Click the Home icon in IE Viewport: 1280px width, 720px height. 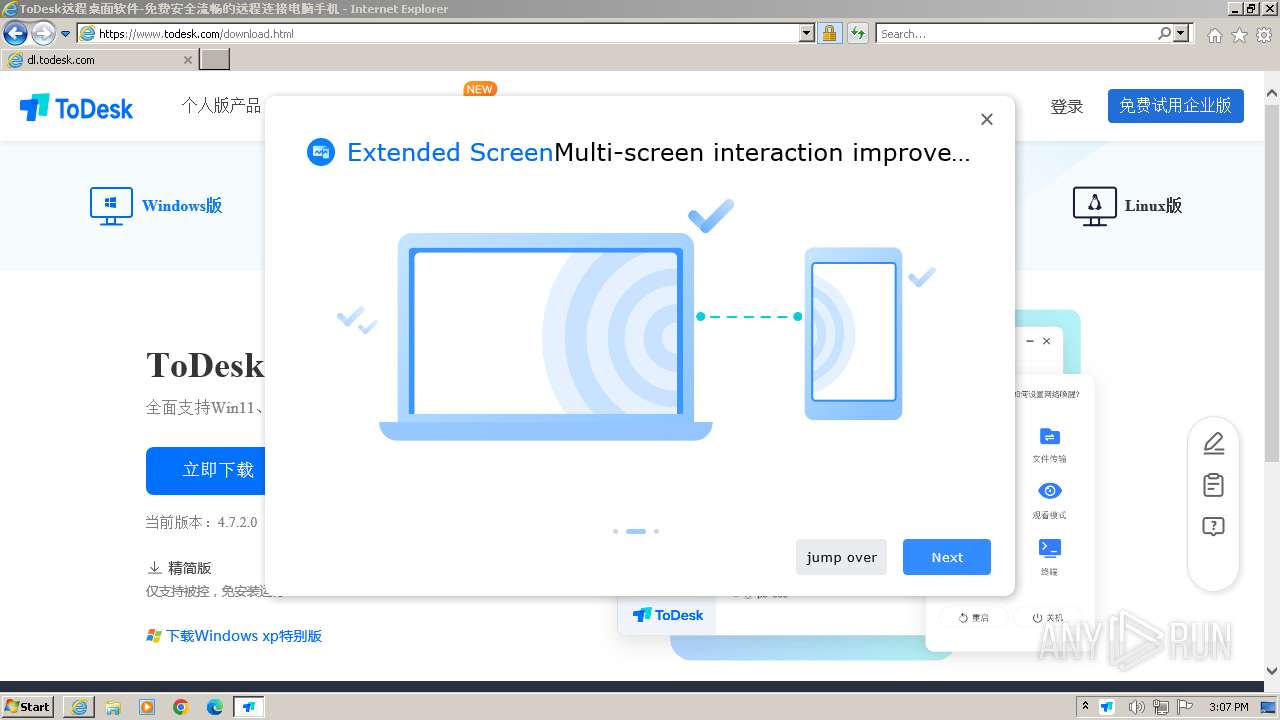pos(1214,35)
